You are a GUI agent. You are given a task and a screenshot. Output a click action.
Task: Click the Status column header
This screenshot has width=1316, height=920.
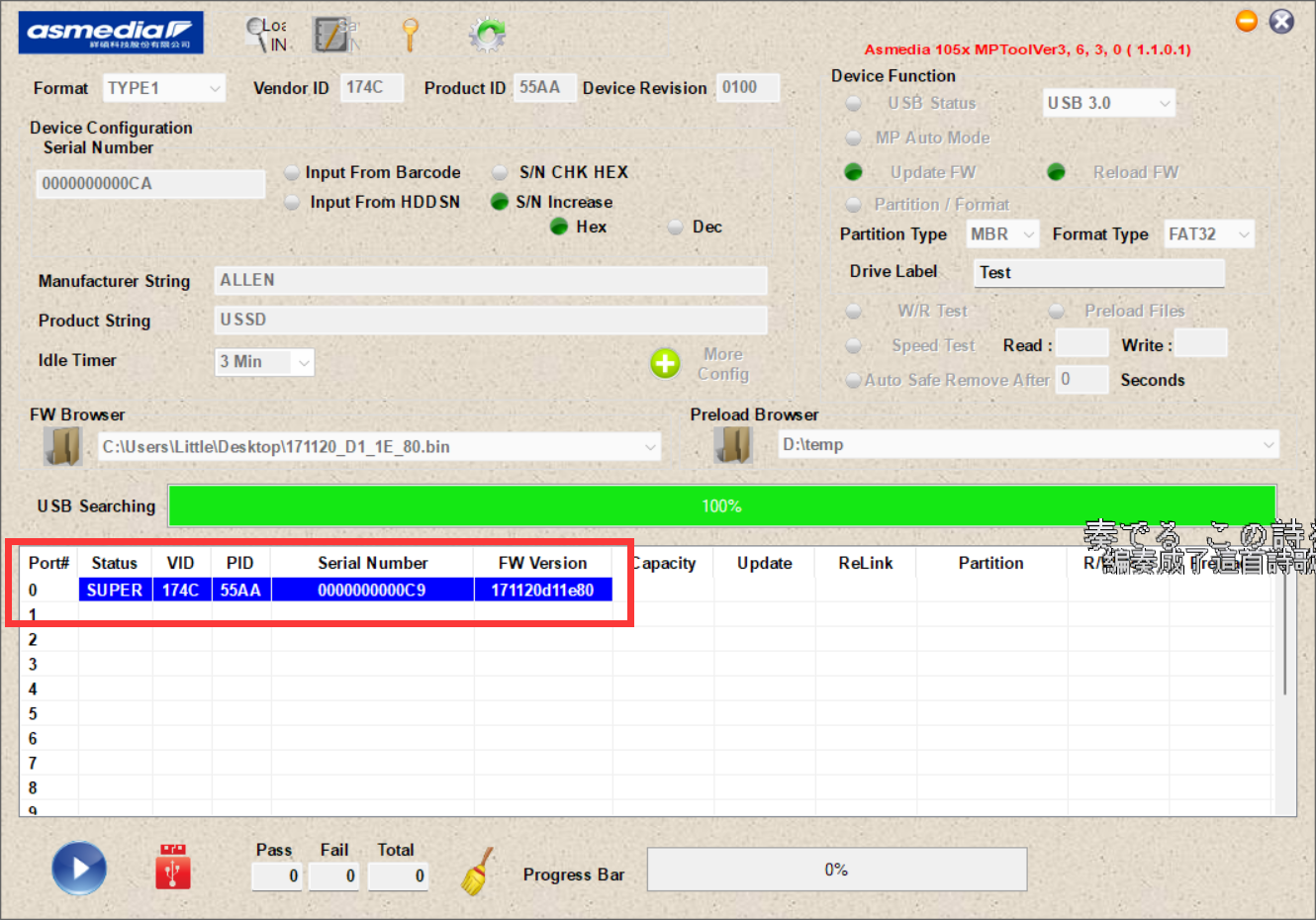pos(115,563)
